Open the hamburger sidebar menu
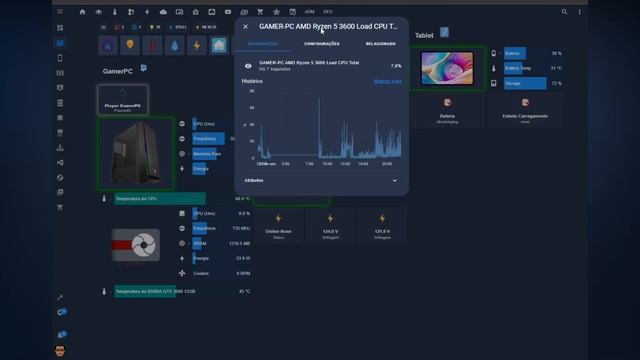640x360 pixels. click(x=60, y=11)
